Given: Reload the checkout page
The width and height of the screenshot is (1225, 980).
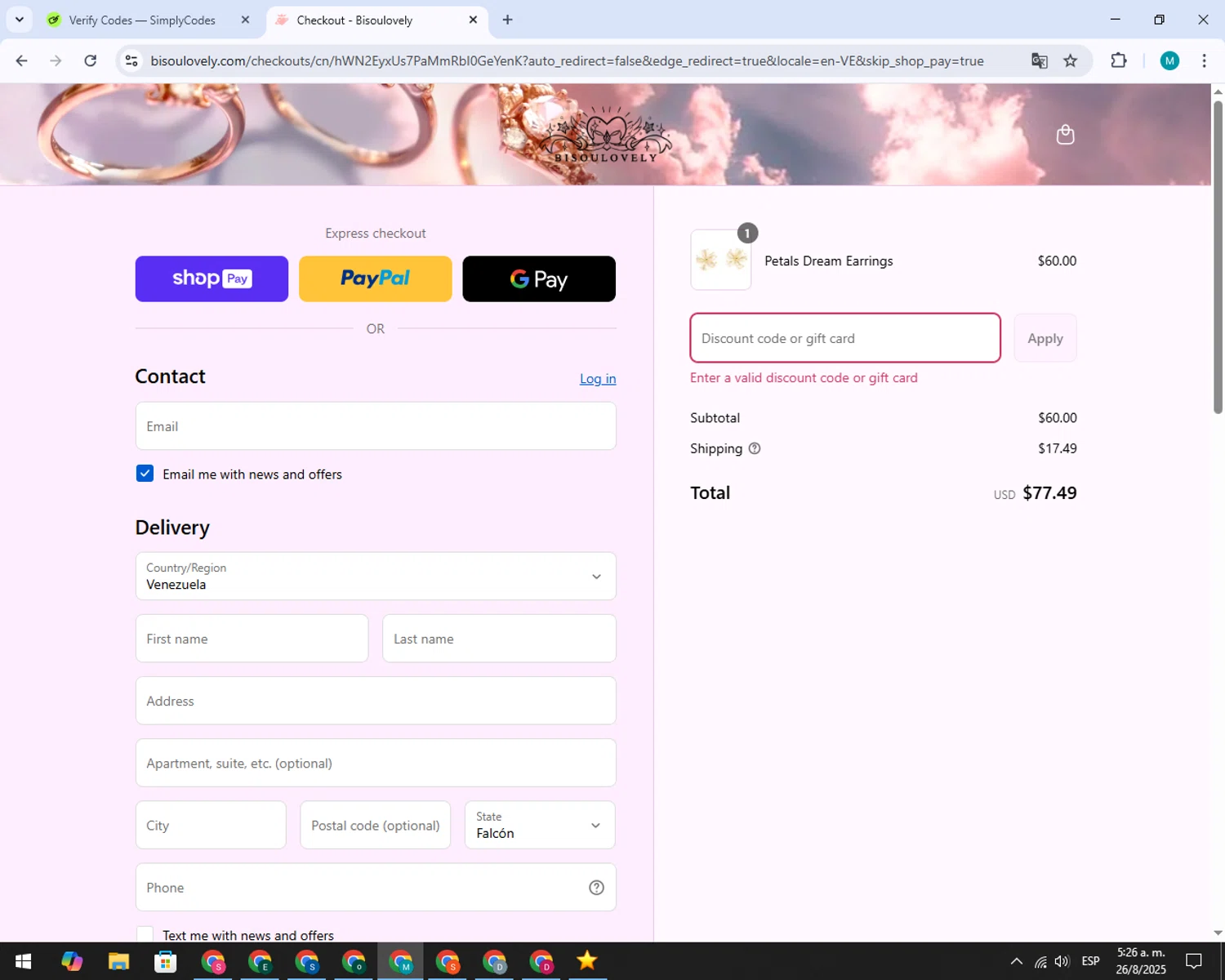Looking at the screenshot, I should (91, 60).
